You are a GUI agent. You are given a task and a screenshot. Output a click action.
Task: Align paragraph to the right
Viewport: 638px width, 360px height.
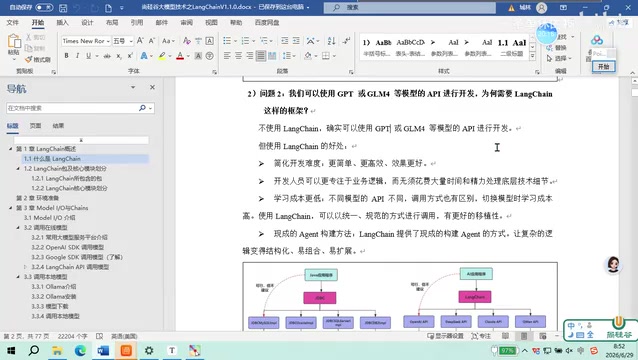(249, 56)
